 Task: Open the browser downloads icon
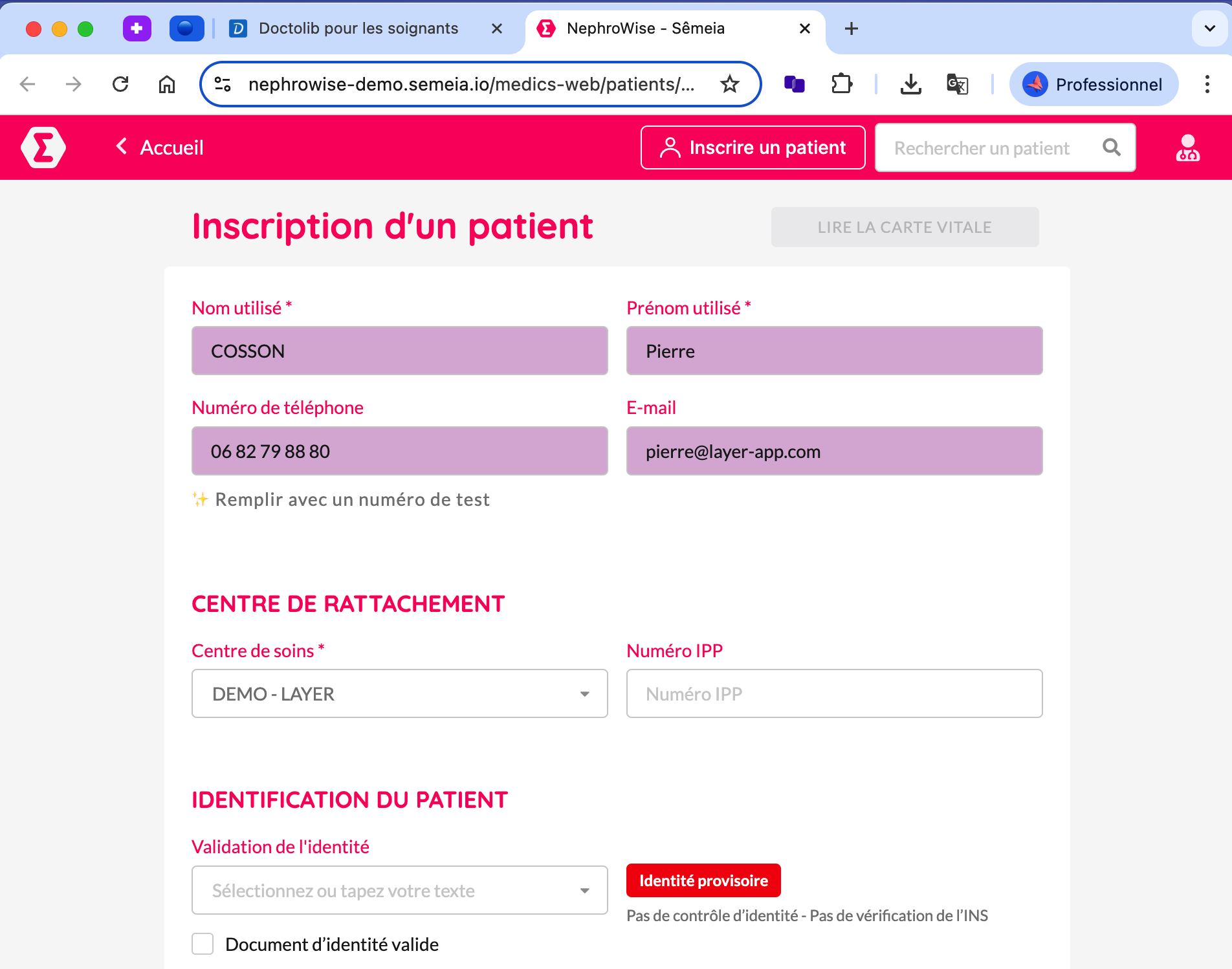(x=910, y=84)
